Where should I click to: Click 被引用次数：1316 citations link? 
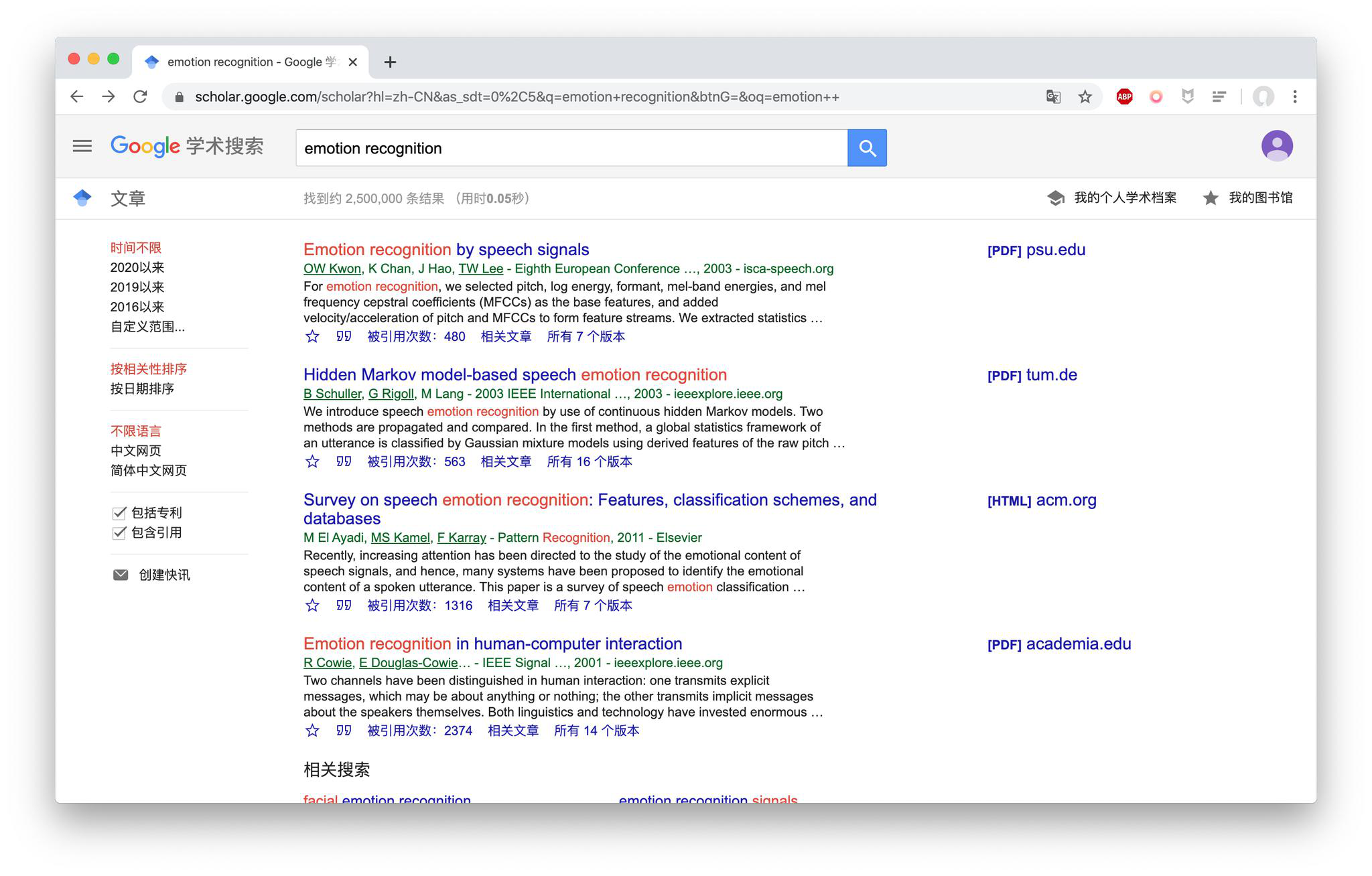coord(420,605)
